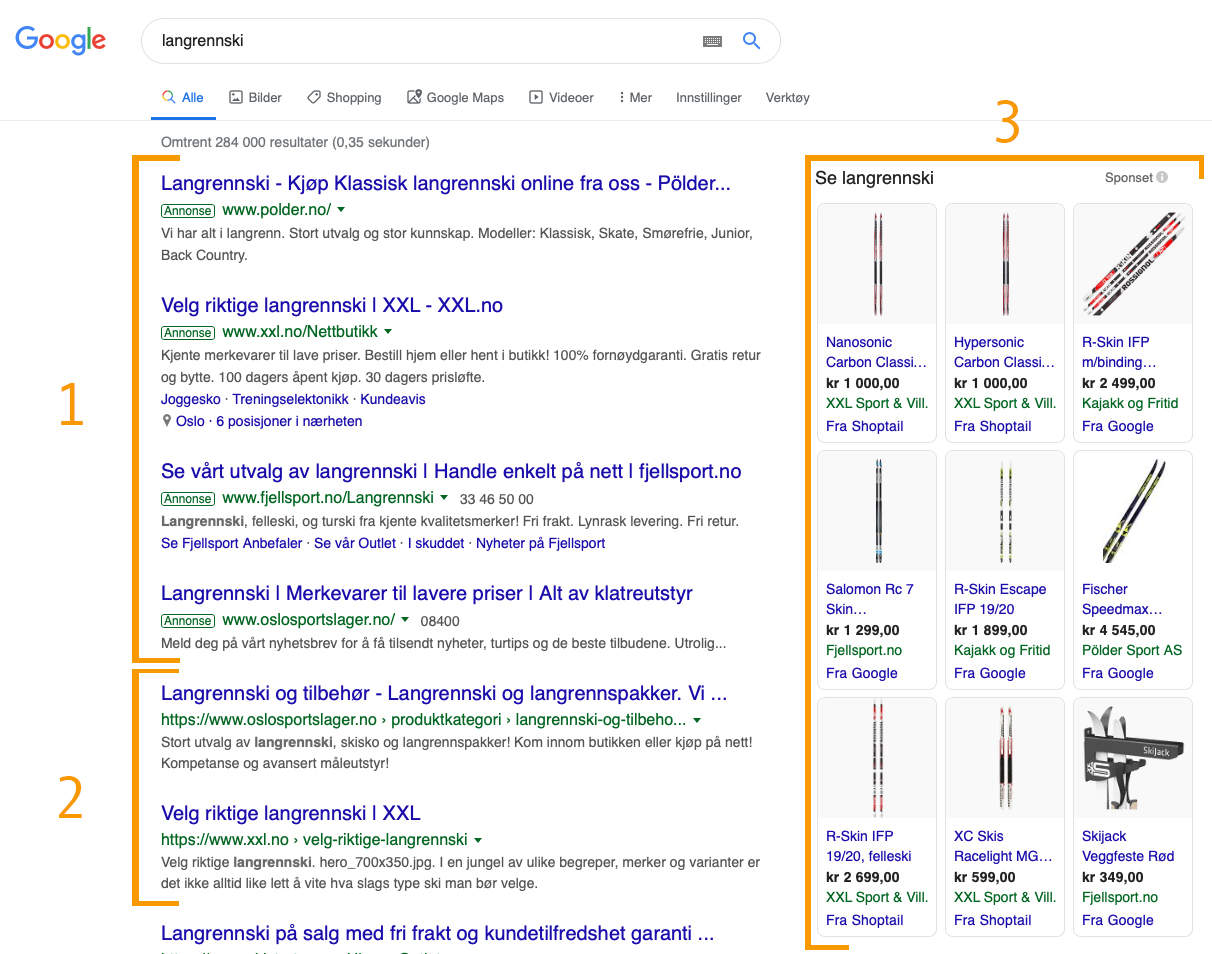Screen dimensions: 1212x954
Task: Open the Pölder Langrennski ad headline
Action: pos(446,184)
